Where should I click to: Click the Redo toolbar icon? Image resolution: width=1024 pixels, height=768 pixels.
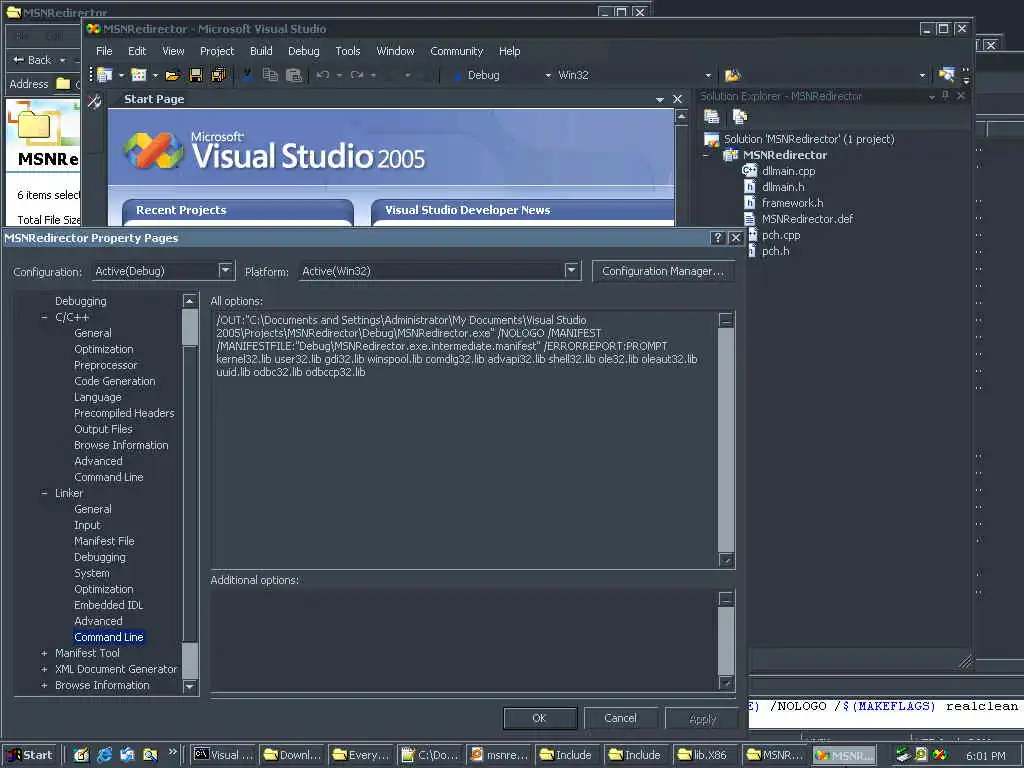357,75
